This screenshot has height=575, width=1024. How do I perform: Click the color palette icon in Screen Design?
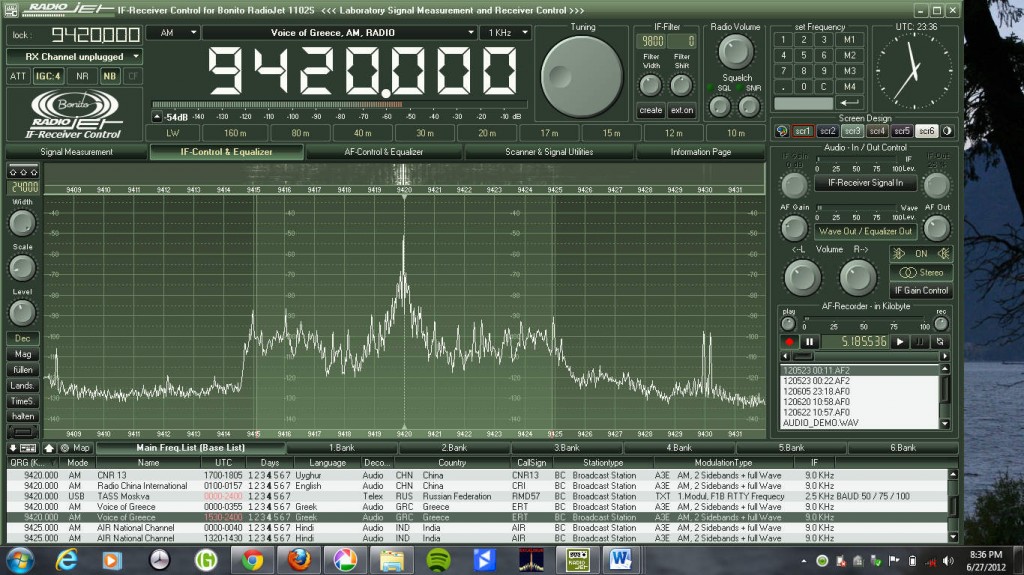tap(782, 131)
